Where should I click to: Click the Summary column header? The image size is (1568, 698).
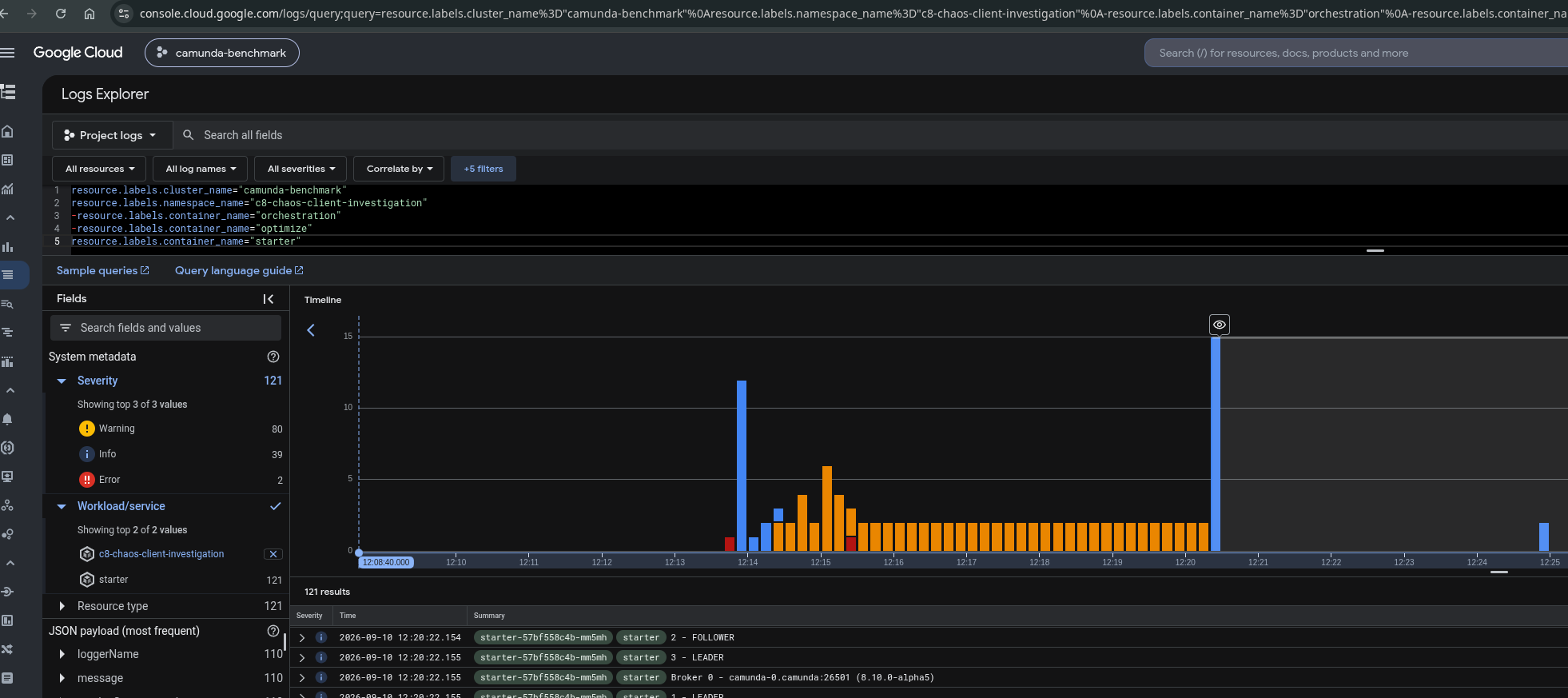point(489,616)
